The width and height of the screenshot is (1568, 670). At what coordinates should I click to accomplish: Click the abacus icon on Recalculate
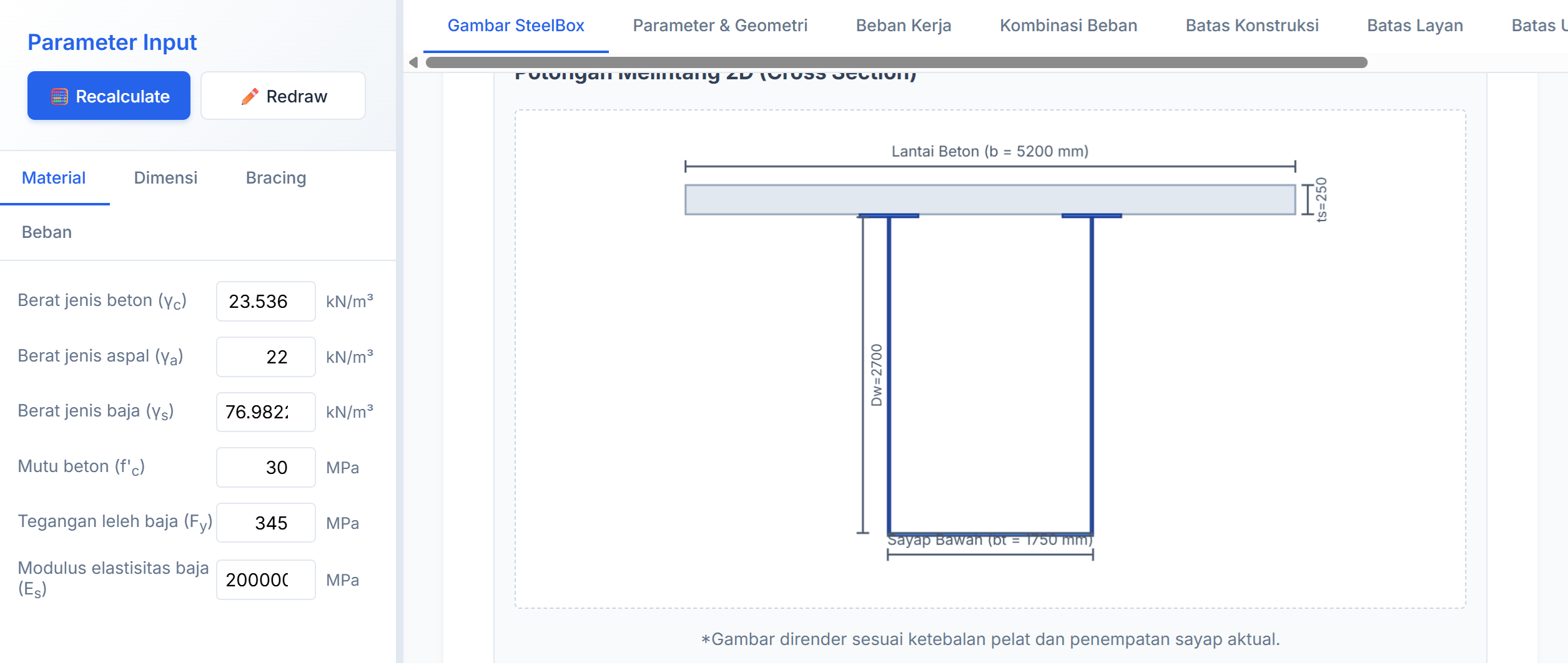[59, 97]
